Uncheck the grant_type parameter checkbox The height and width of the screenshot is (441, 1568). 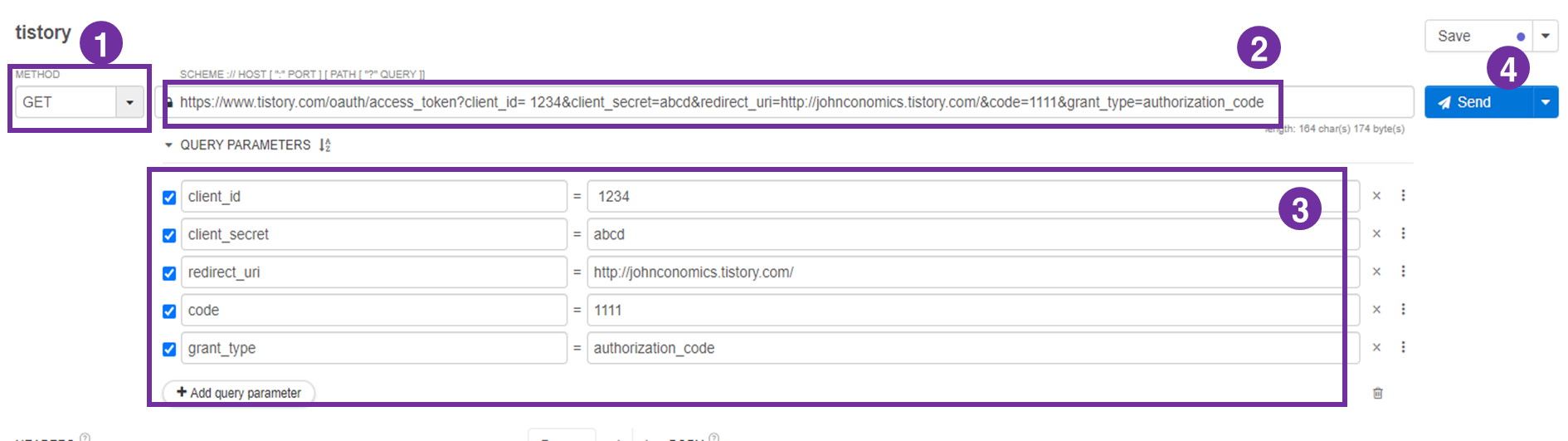[169, 350]
